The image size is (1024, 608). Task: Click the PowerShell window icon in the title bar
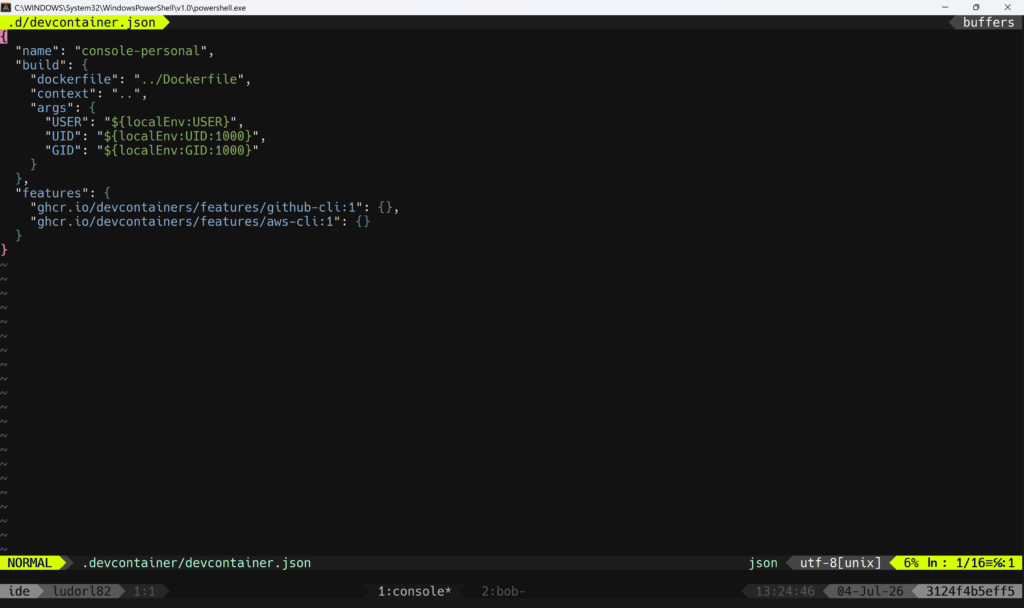(6, 7)
